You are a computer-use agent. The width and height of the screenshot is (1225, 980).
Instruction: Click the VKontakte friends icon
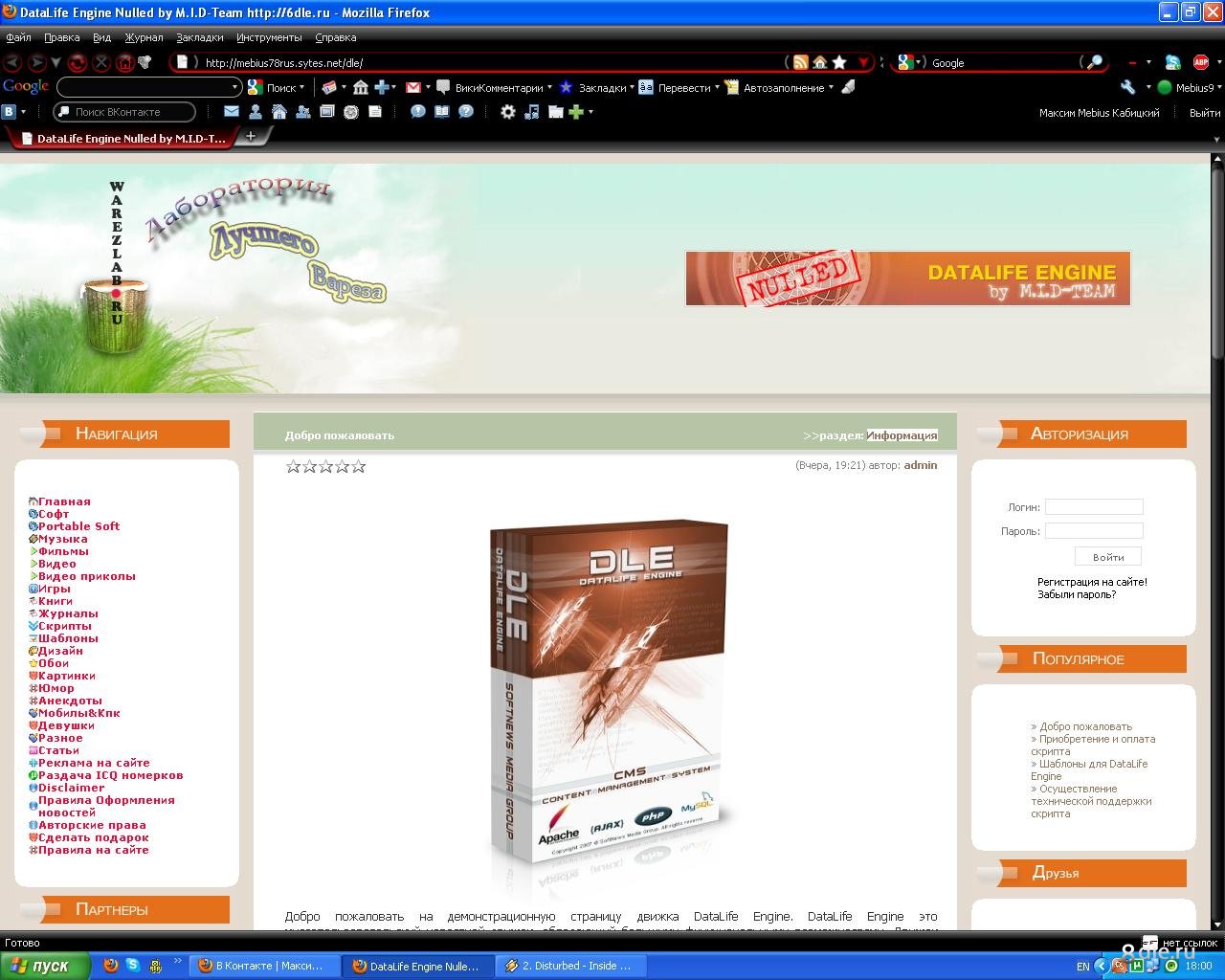tap(302, 112)
